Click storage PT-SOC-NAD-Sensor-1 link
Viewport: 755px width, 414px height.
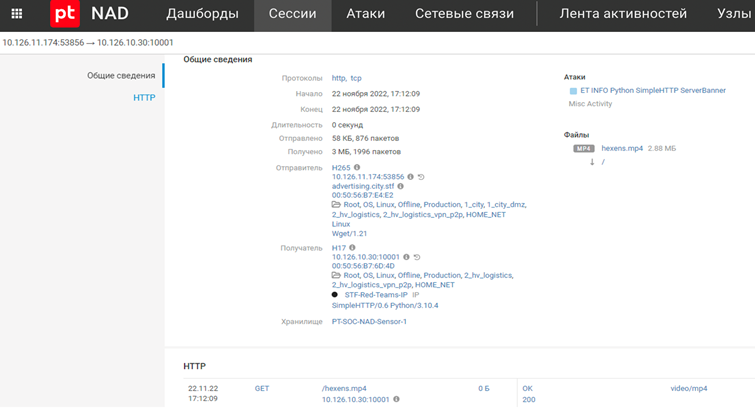pyautogui.click(x=369, y=322)
